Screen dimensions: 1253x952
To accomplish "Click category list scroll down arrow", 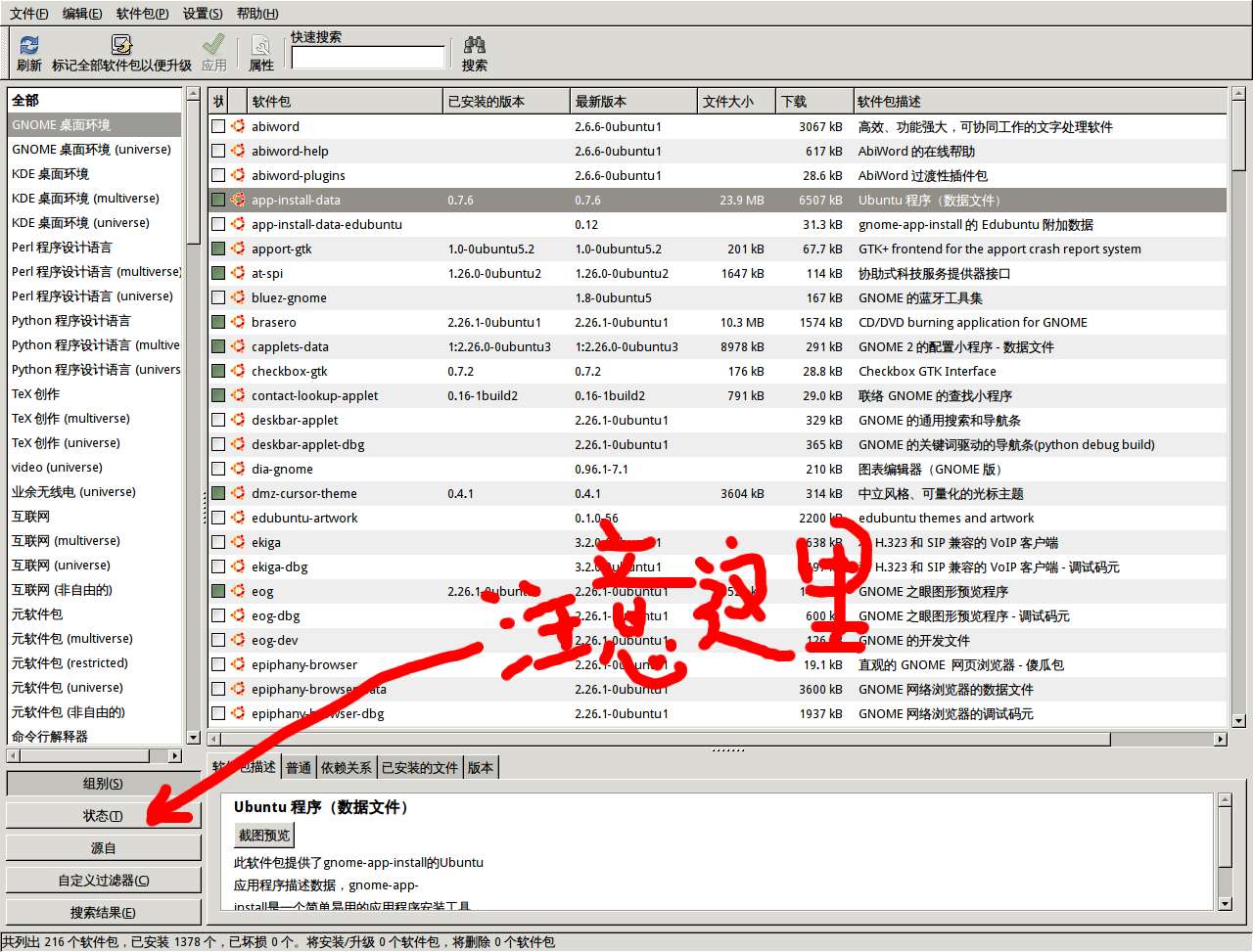I will tap(193, 738).
